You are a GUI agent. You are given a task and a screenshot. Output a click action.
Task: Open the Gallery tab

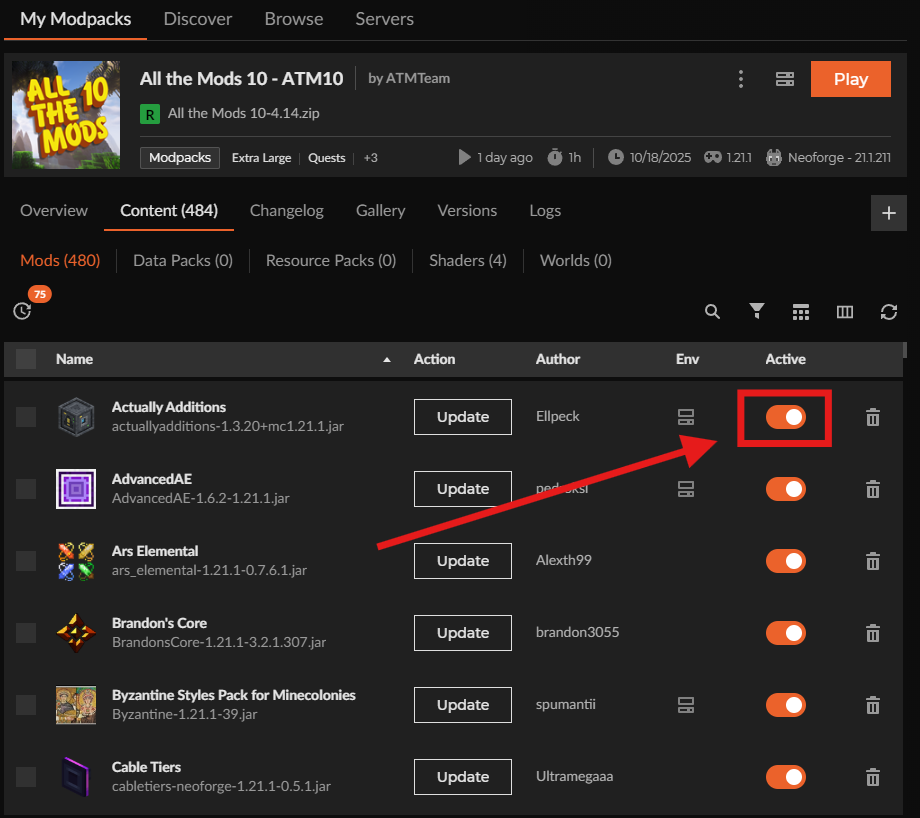(x=380, y=211)
